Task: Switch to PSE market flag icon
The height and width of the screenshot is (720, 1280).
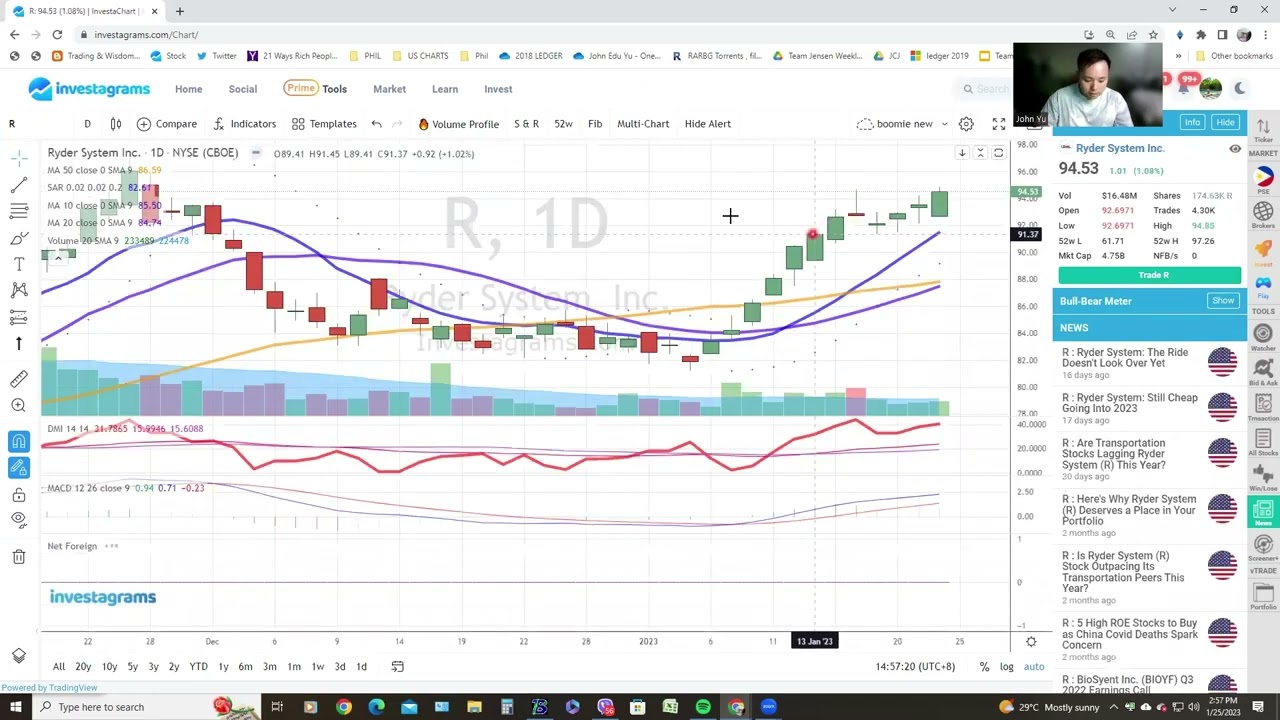Action: pyautogui.click(x=1264, y=180)
